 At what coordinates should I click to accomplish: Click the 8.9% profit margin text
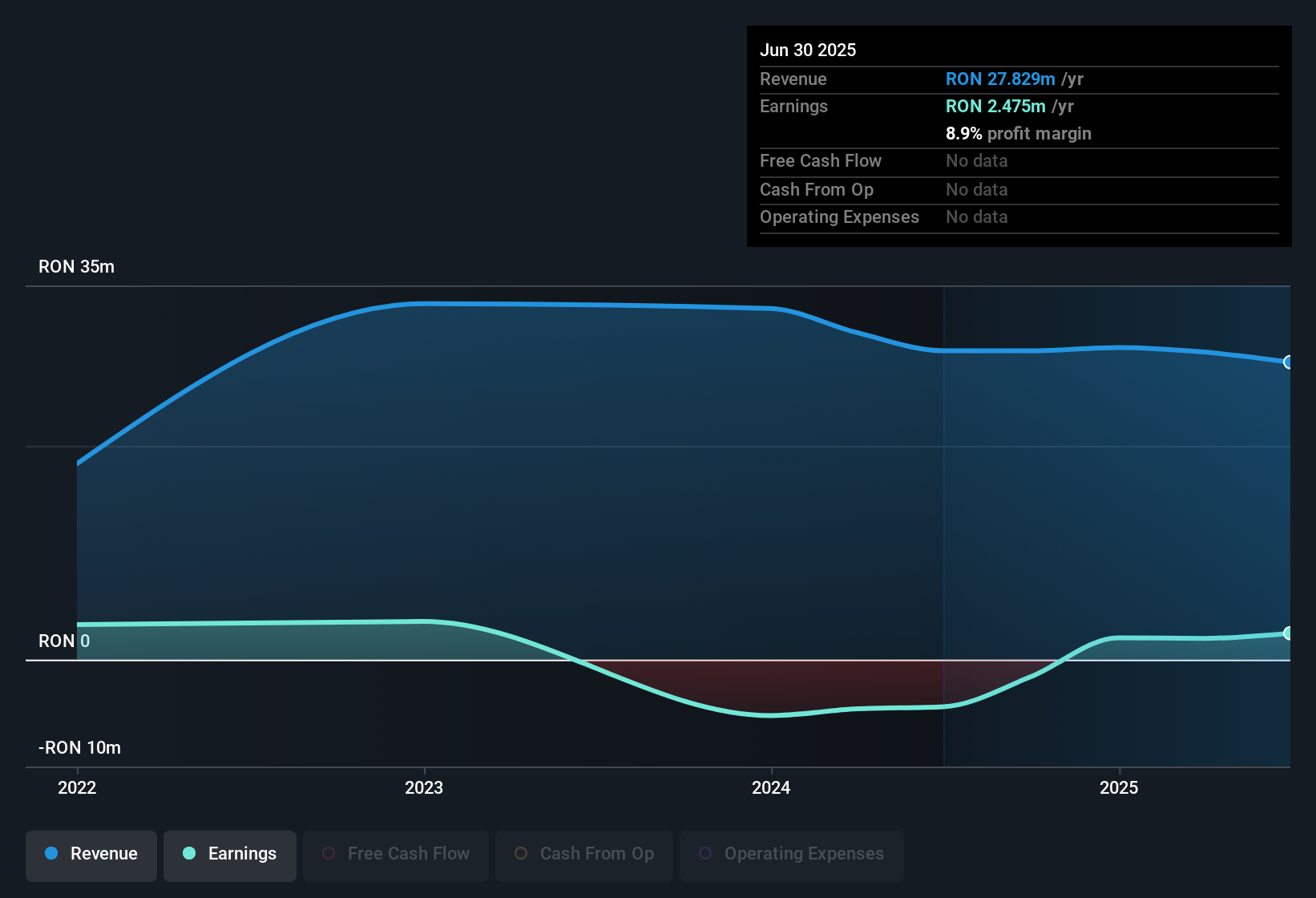click(1019, 133)
